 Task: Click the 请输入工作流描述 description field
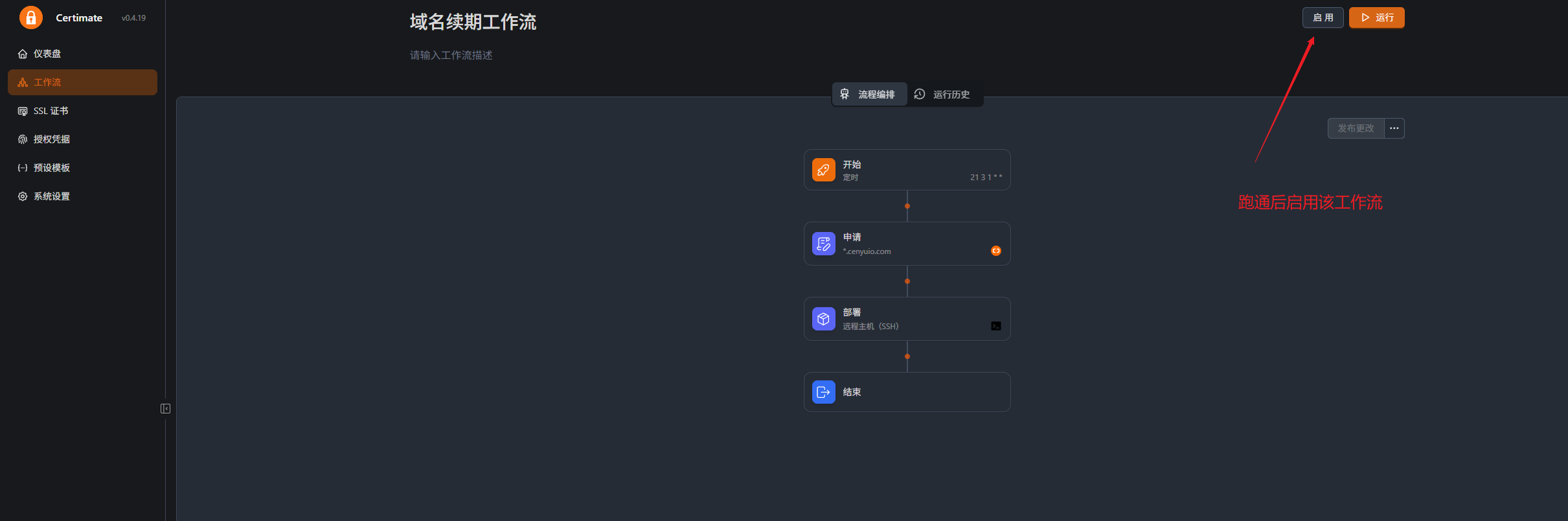(451, 55)
